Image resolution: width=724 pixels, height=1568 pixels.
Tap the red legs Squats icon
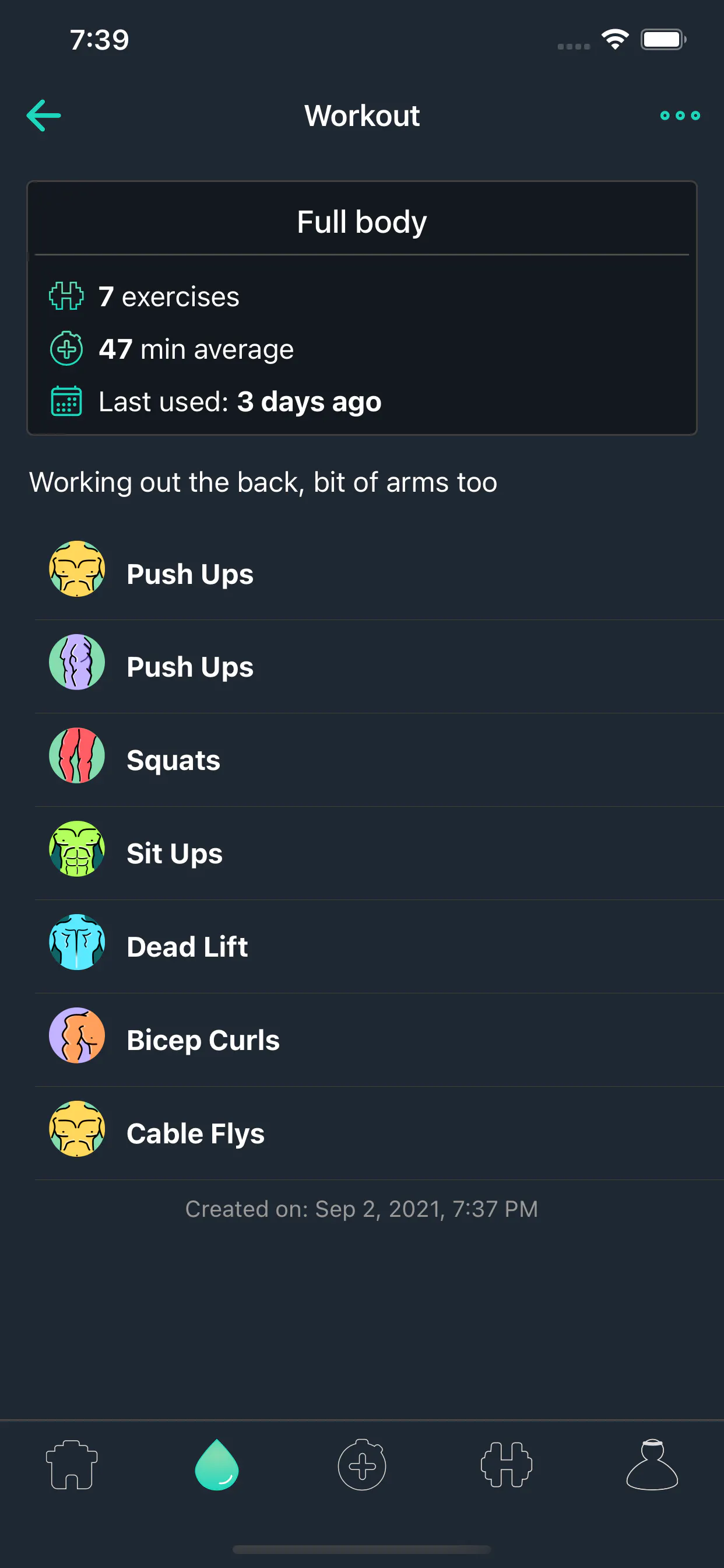coord(77,755)
